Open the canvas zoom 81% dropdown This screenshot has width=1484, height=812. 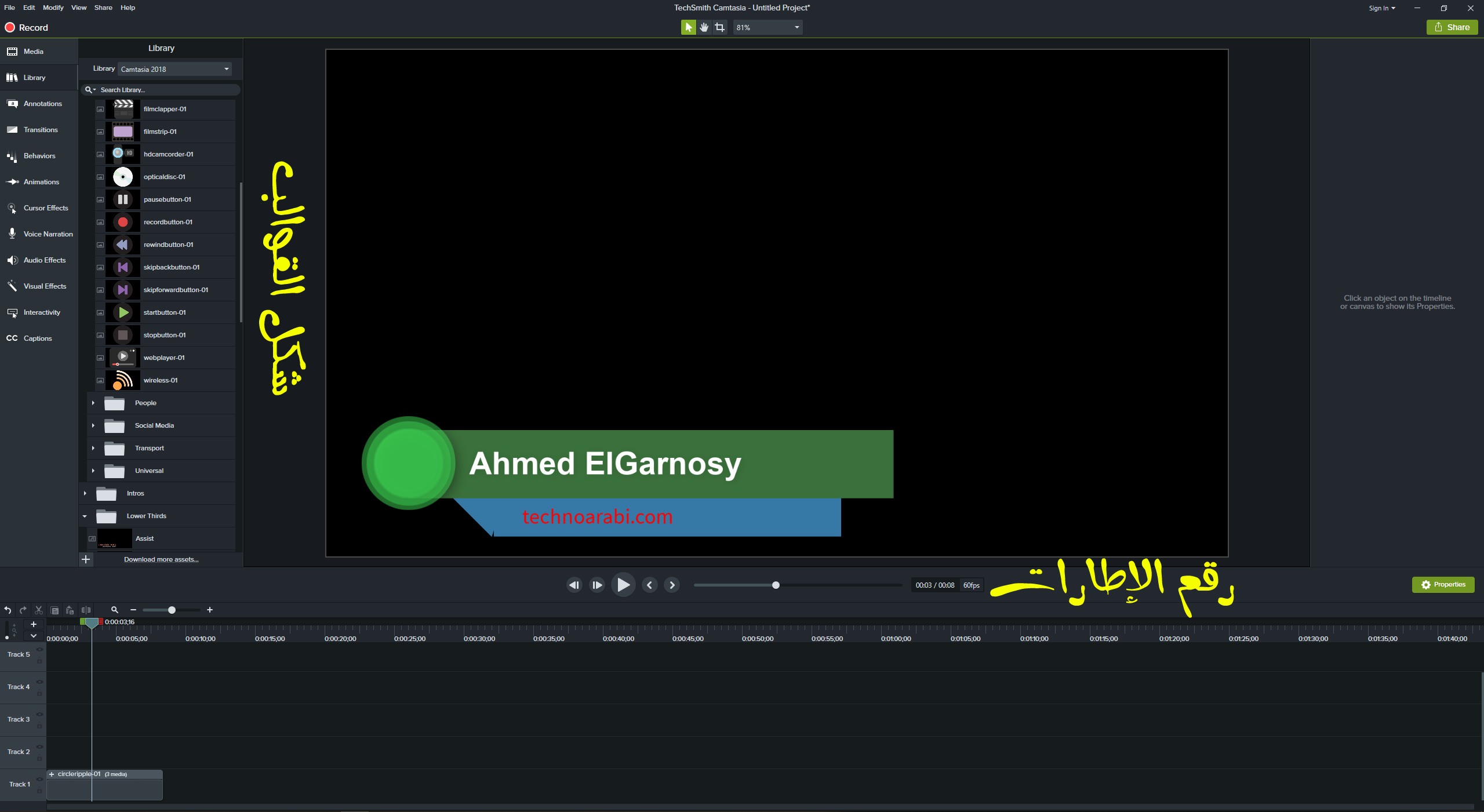pos(768,27)
